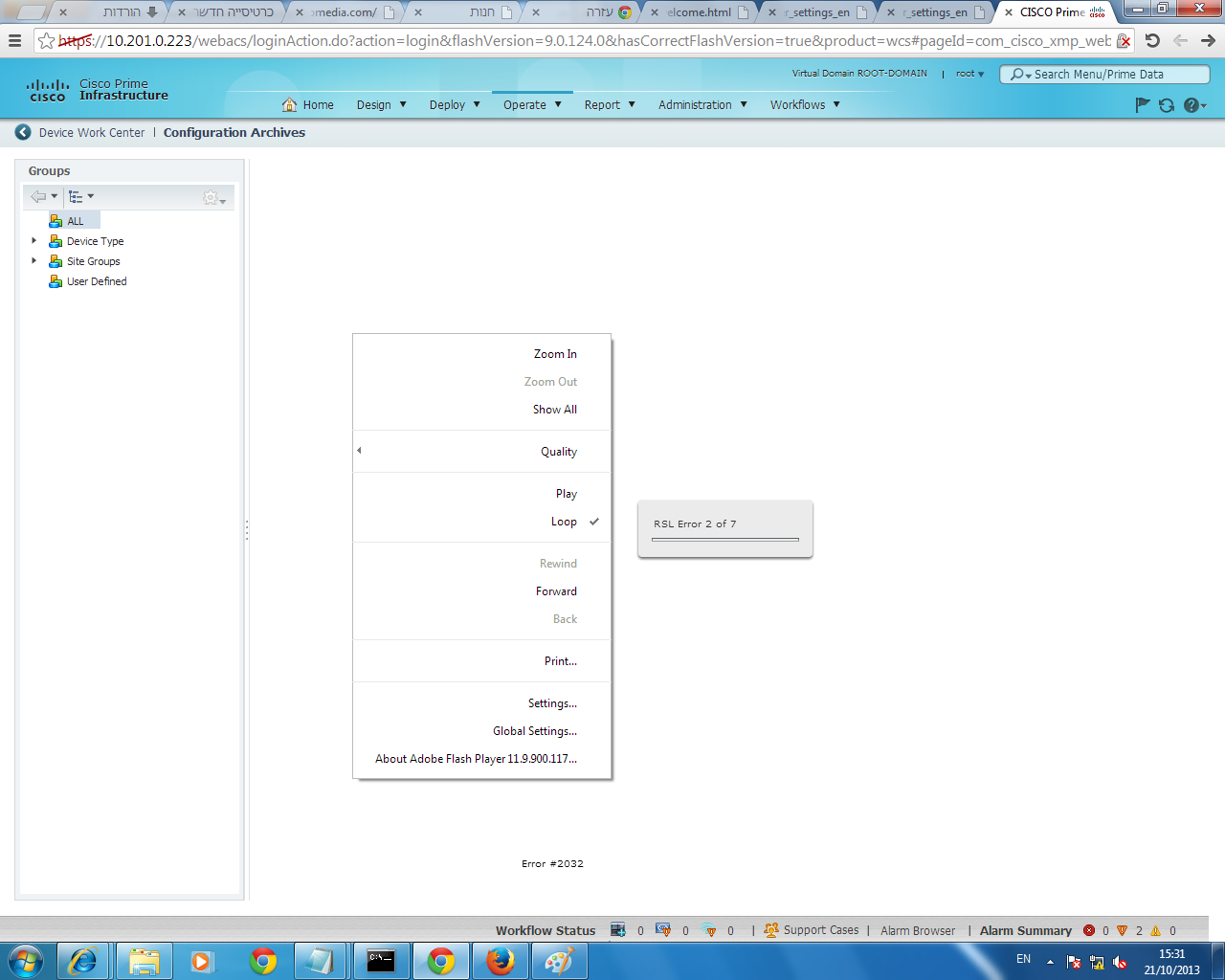This screenshot has height=980, width=1225.
Task: Show hidden system tray icons arrow
Action: (1050, 961)
